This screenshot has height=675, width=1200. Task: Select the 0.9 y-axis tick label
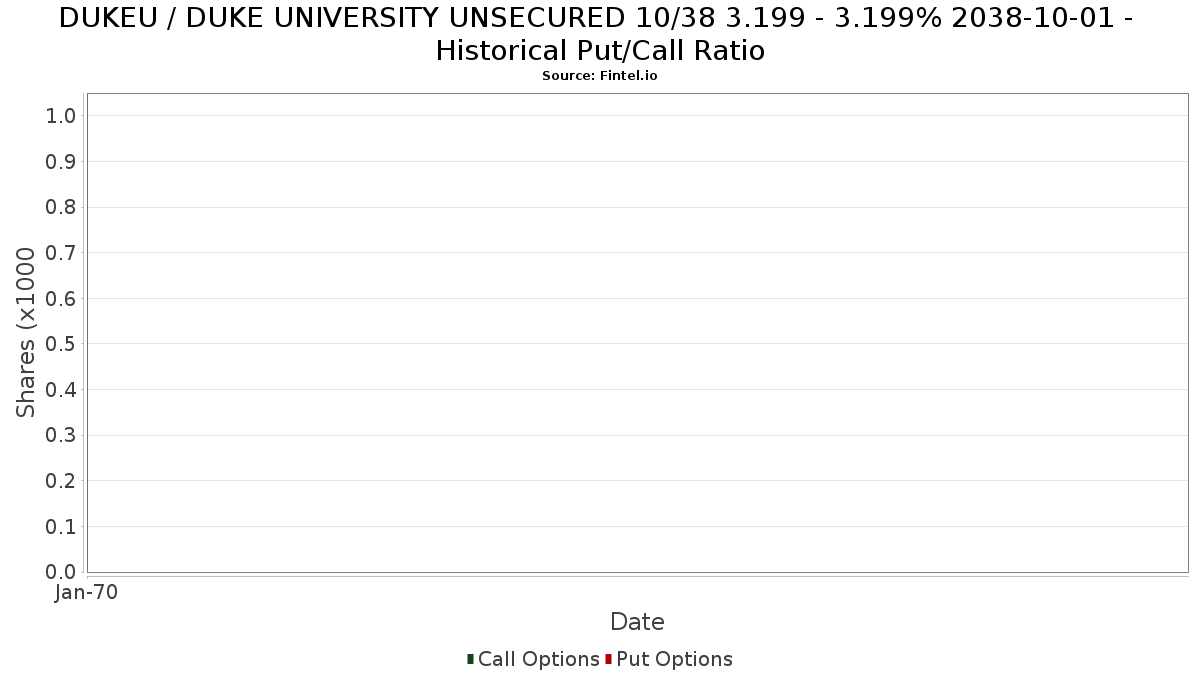[x=61, y=162]
